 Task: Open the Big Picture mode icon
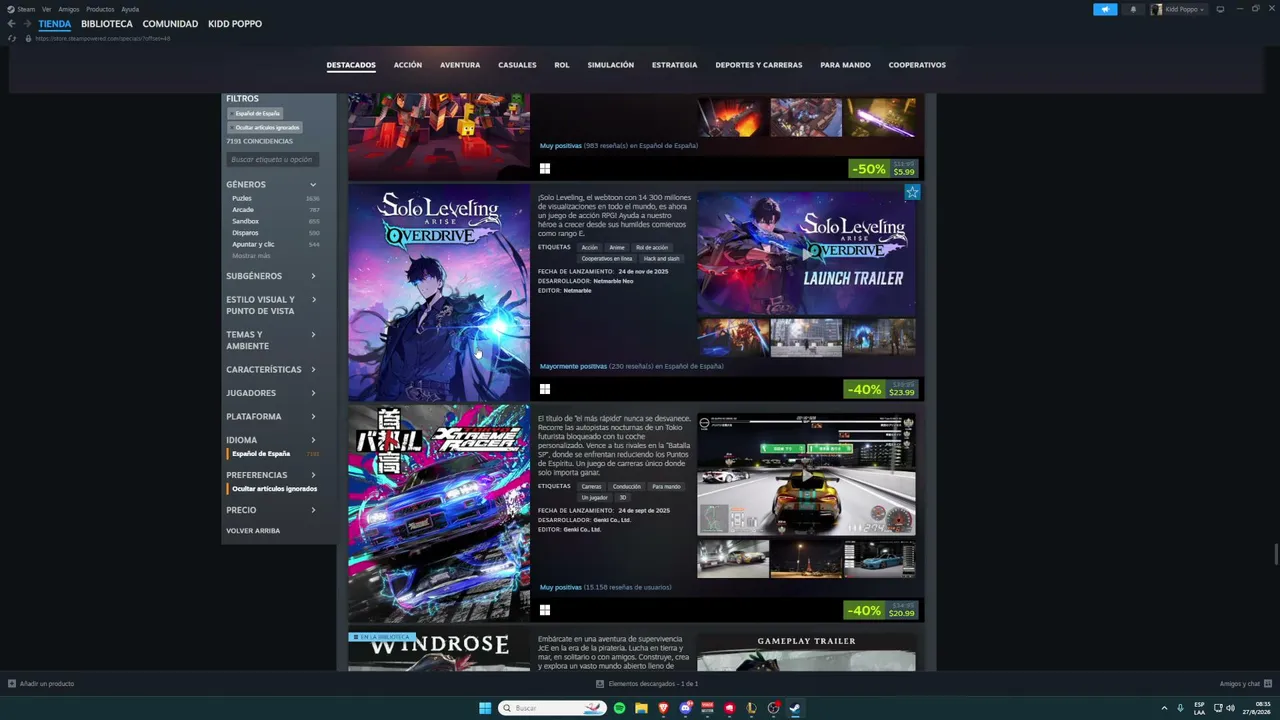(1220, 9)
